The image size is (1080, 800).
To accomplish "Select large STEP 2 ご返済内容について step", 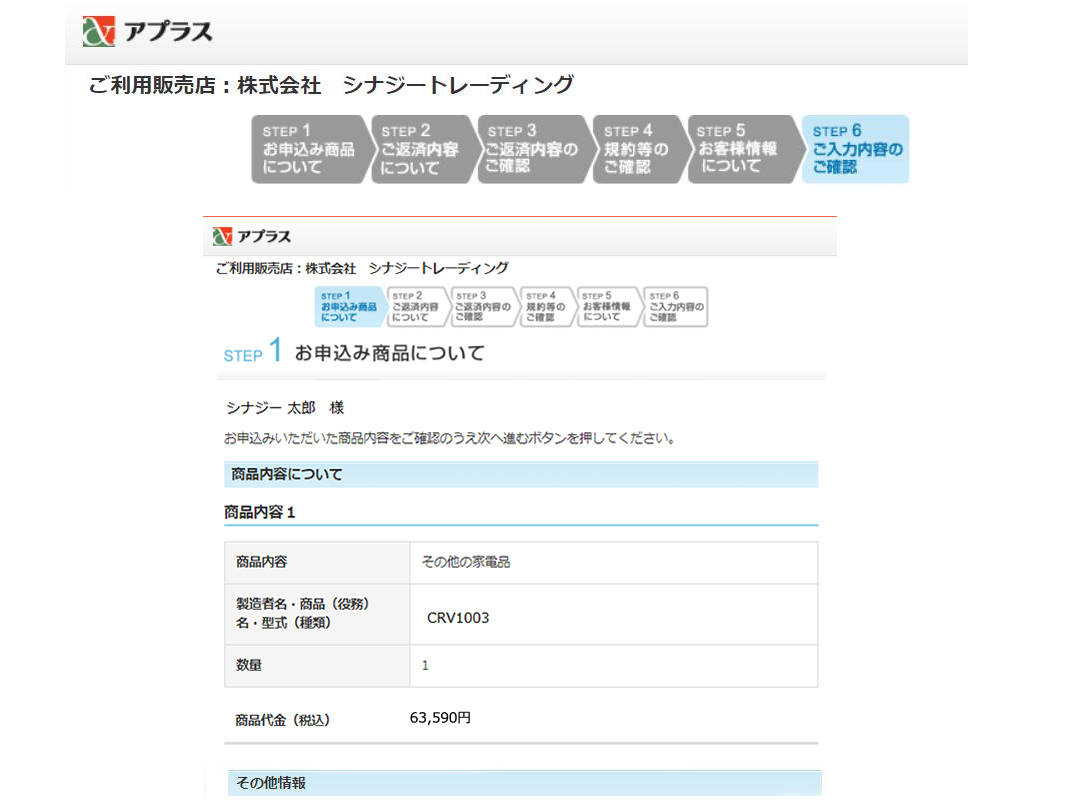I will [424, 149].
